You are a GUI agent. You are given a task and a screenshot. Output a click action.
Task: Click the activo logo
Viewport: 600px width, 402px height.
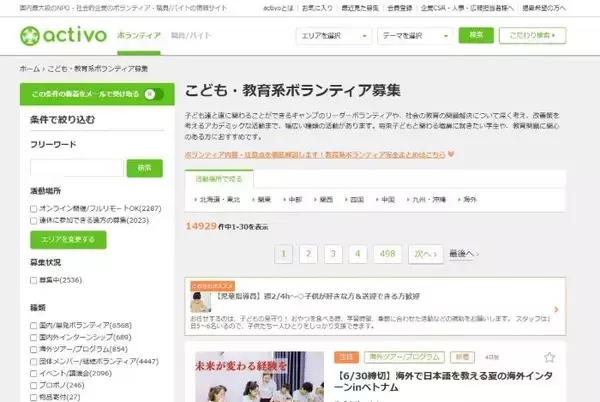pyautogui.click(x=63, y=36)
